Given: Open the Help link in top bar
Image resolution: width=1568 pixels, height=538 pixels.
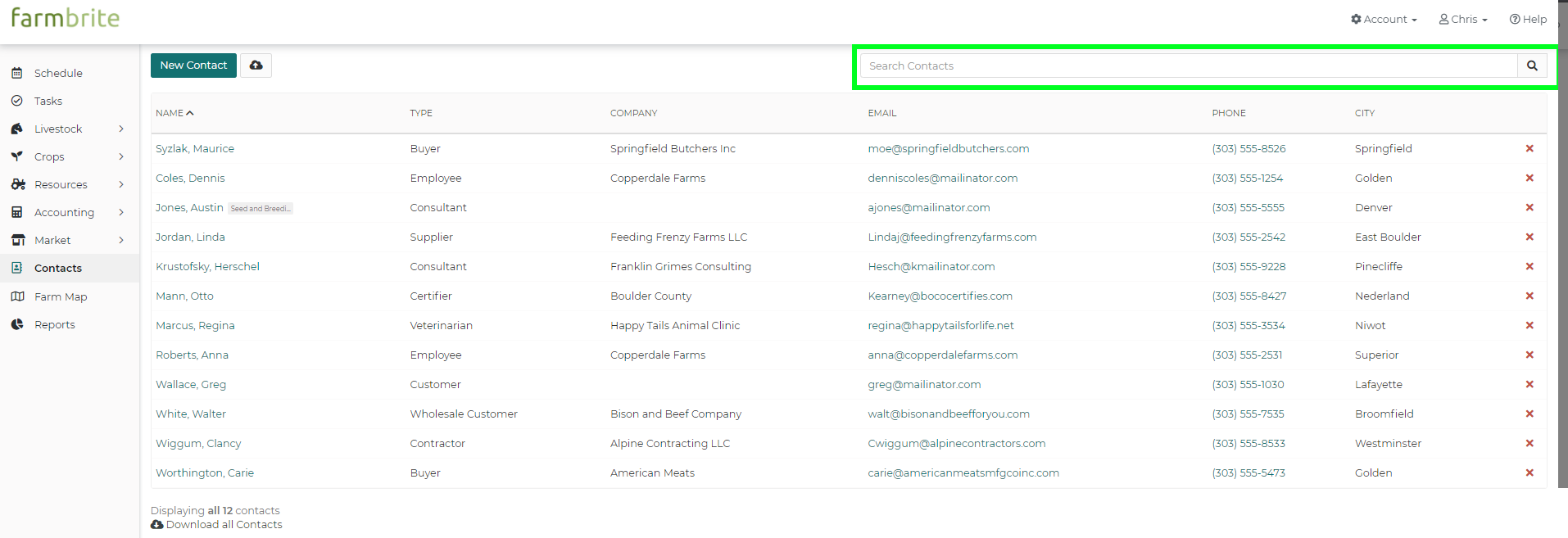Looking at the screenshot, I should (1528, 19).
